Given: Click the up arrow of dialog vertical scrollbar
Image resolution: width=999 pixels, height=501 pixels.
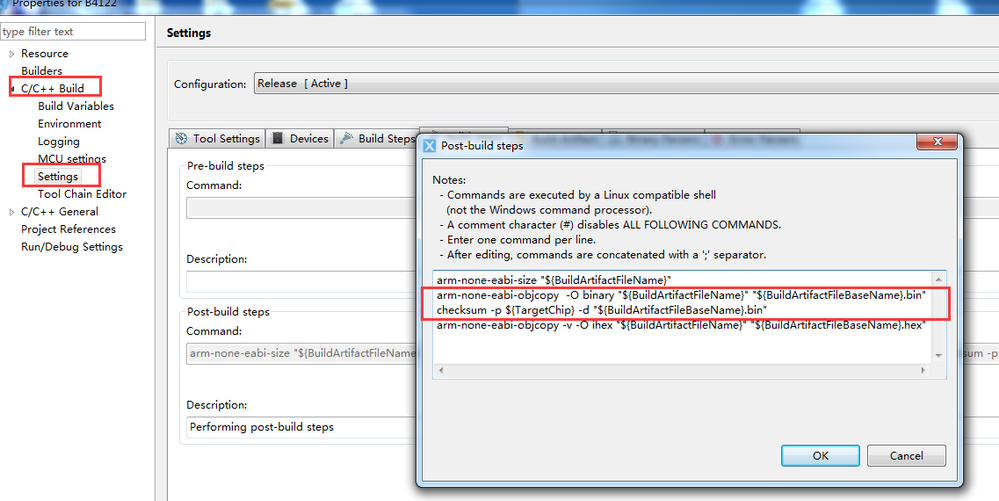Looking at the screenshot, I should (x=938, y=279).
